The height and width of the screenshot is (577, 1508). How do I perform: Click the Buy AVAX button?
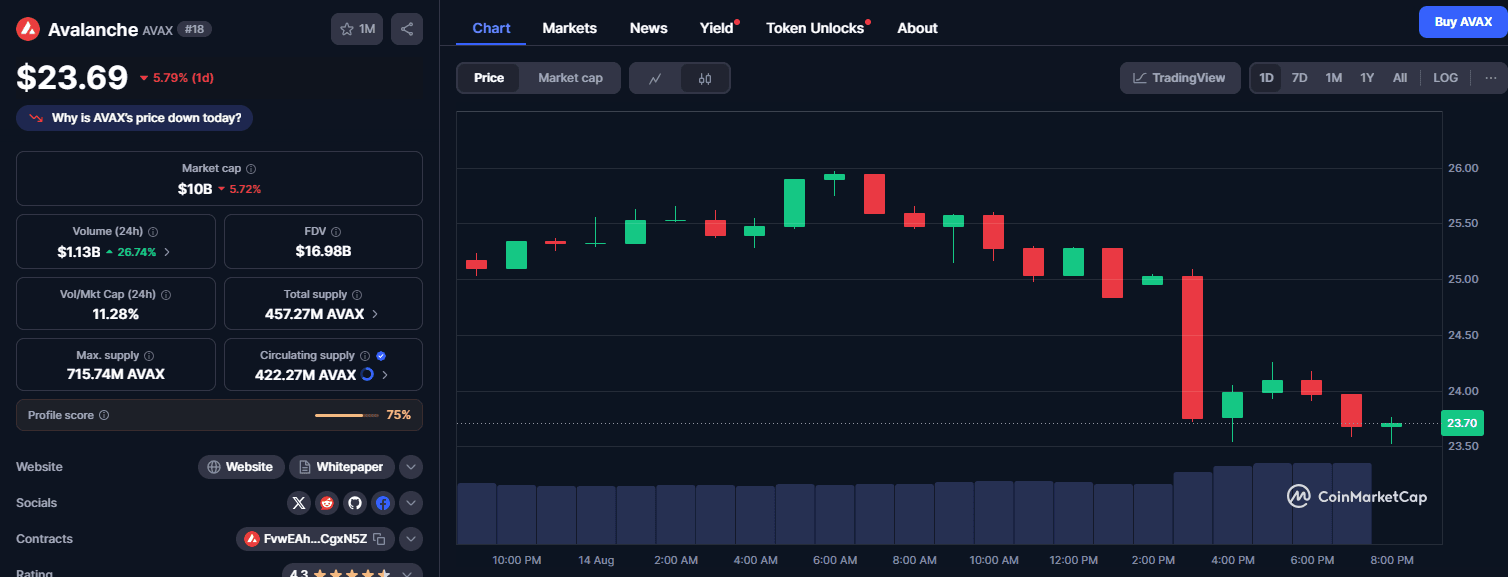point(1463,22)
